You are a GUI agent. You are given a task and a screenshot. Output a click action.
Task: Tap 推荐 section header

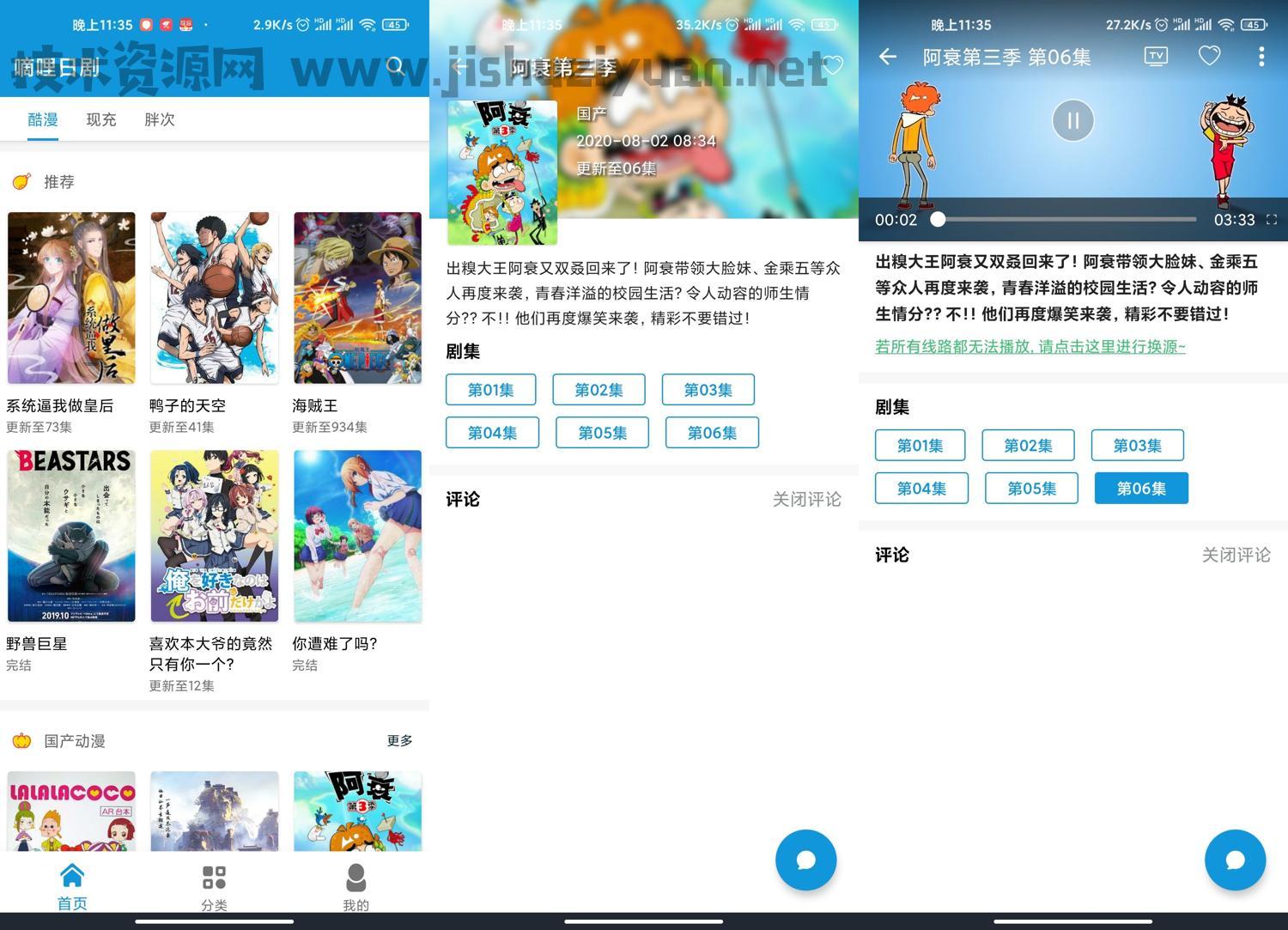(x=59, y=181)
